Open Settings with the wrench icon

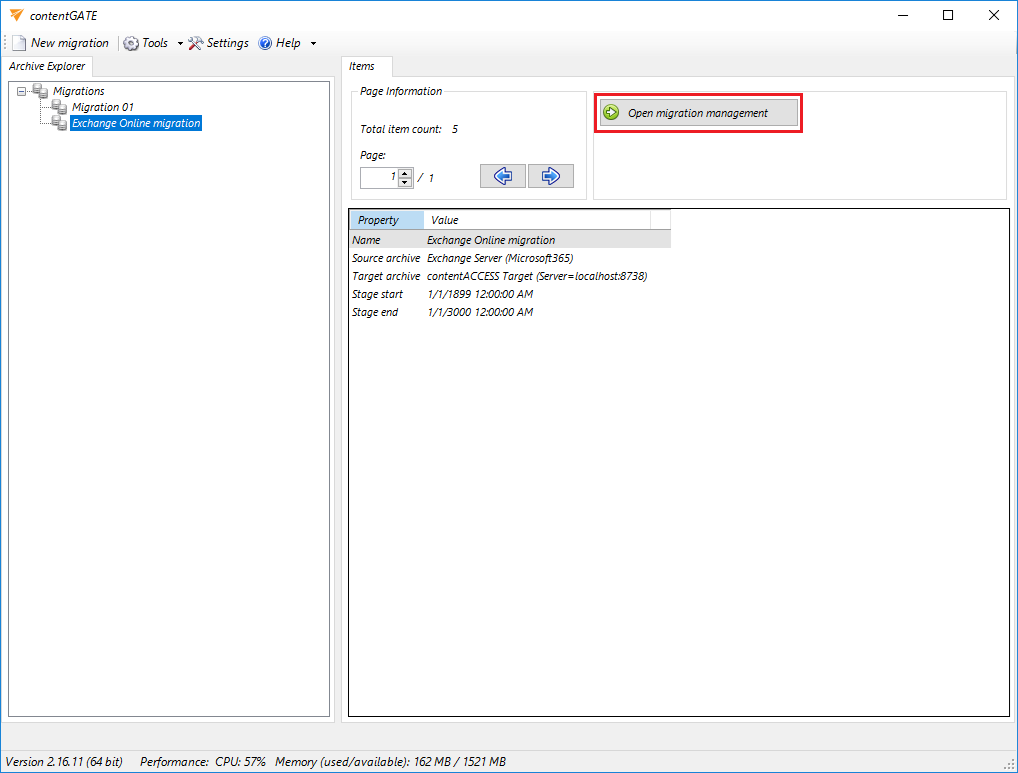(x=196, y=43)
